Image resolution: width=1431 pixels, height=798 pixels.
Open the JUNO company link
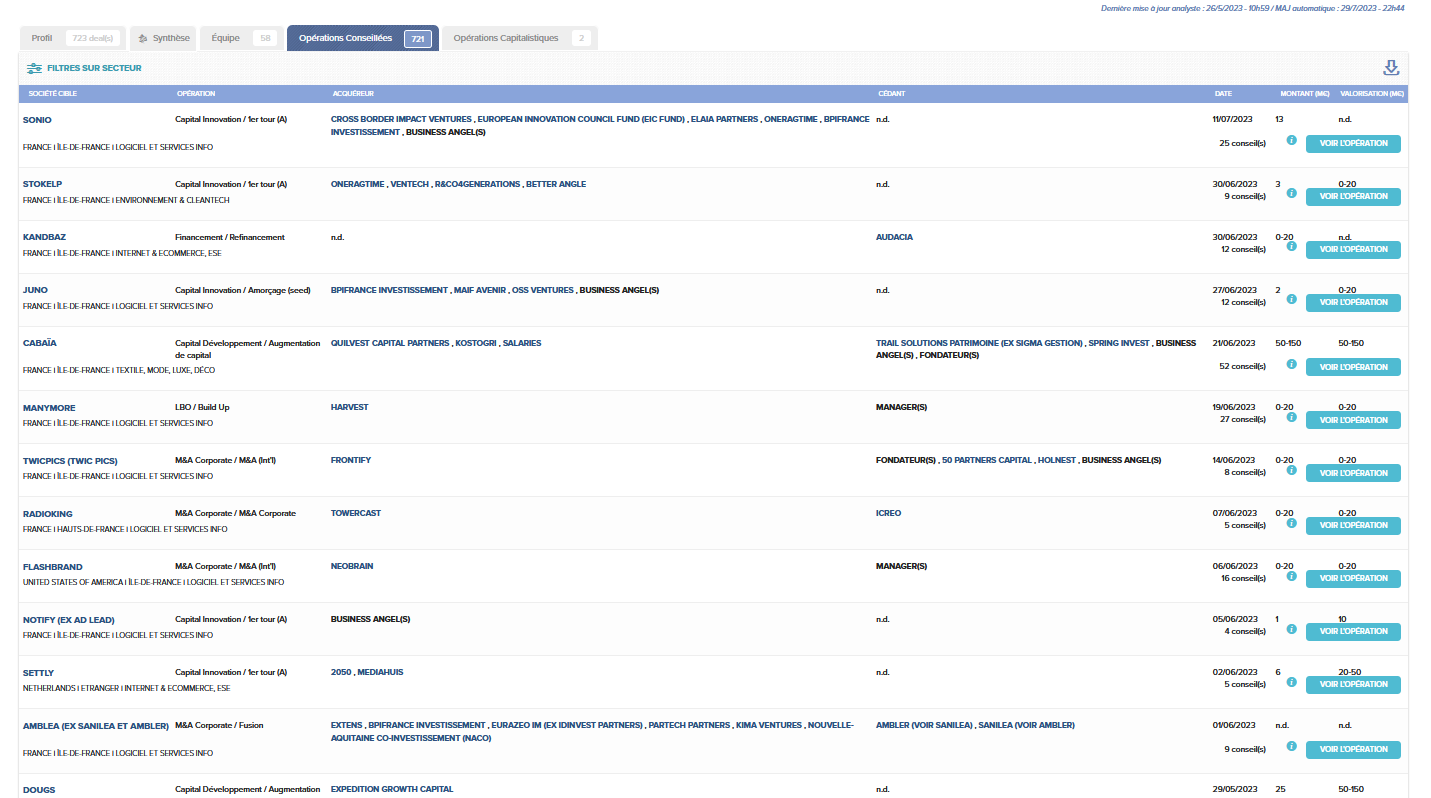pos(35,291)
